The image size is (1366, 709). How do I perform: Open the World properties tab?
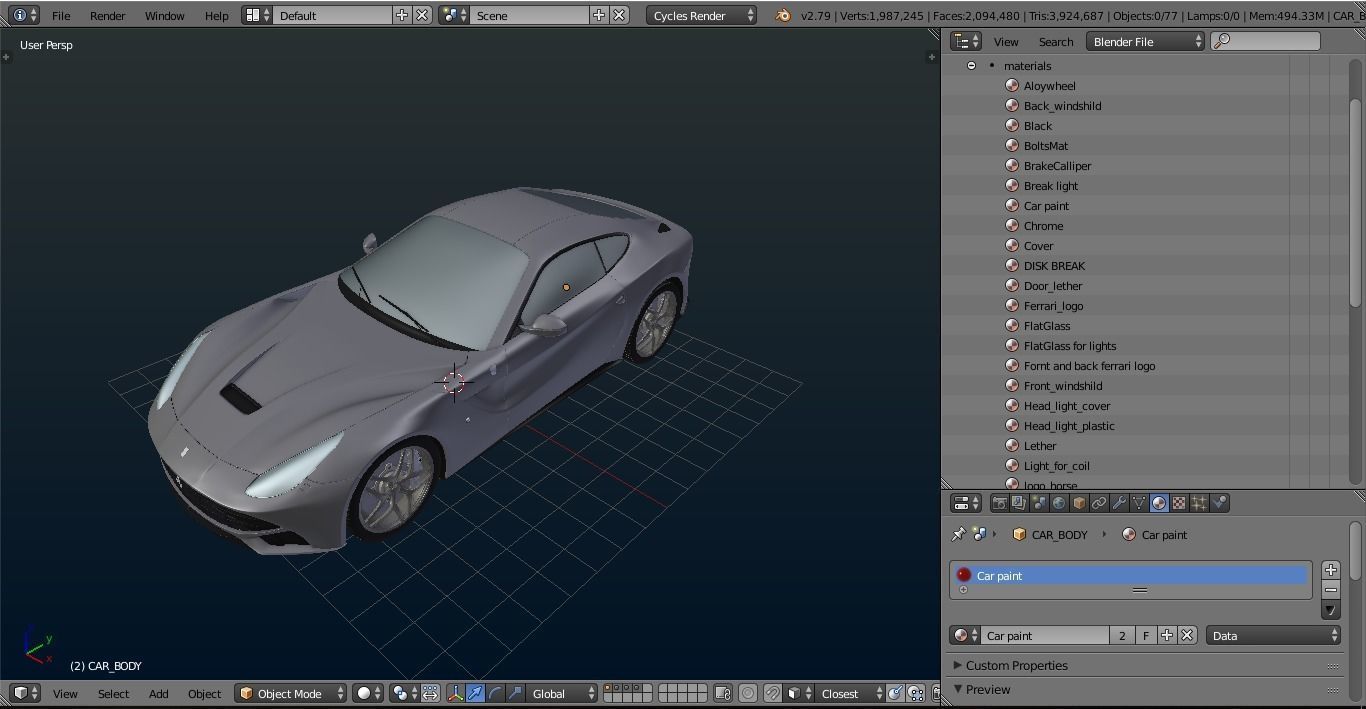[x=1059, y=503]
